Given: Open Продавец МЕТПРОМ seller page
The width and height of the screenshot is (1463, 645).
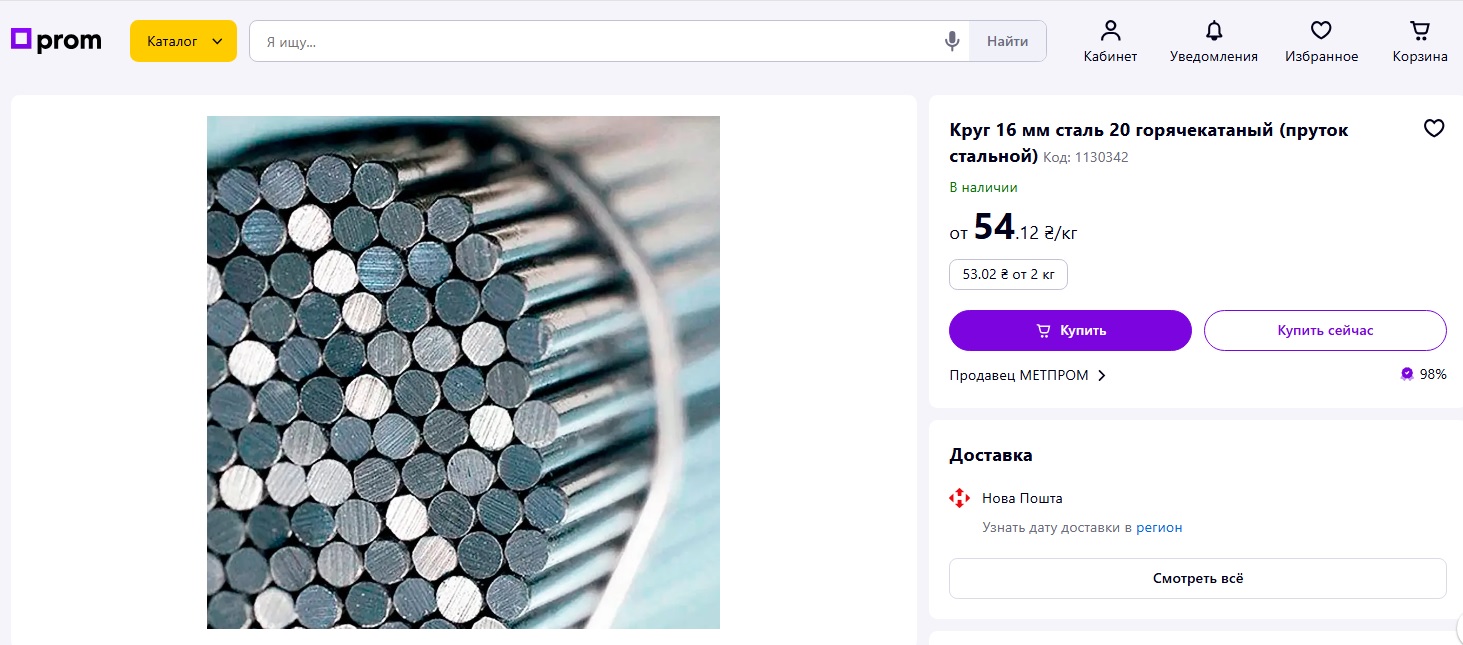Looking at the screenshot, I should point(1028,375).
